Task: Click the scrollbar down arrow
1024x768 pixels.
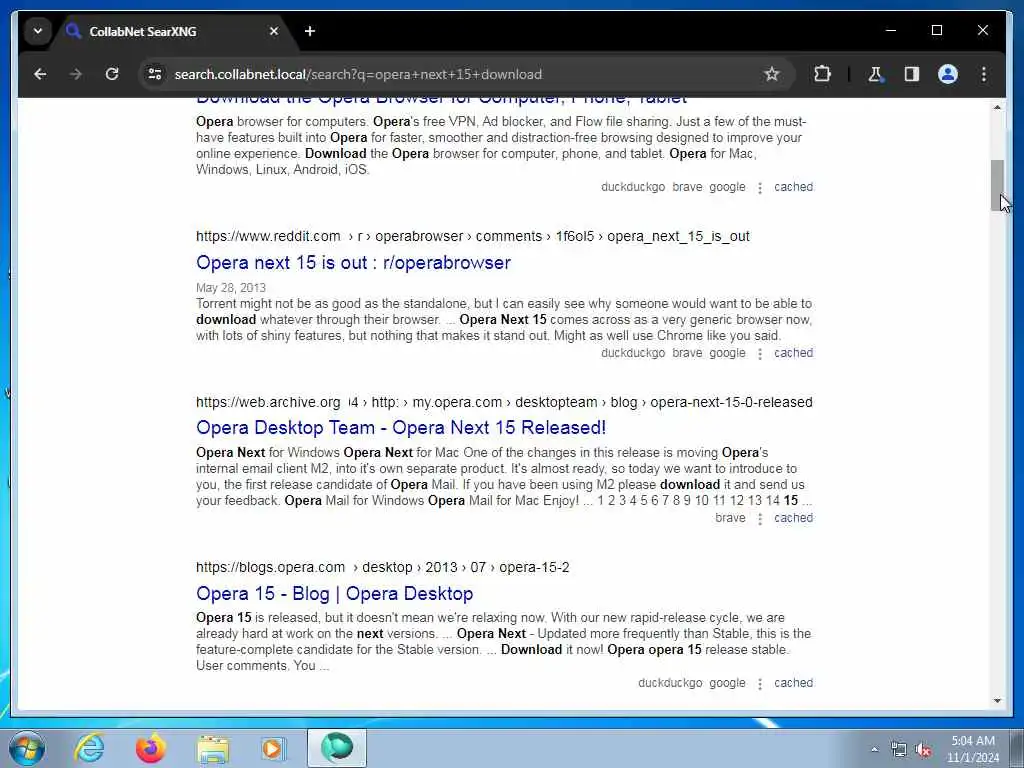Action: point(997,701)
